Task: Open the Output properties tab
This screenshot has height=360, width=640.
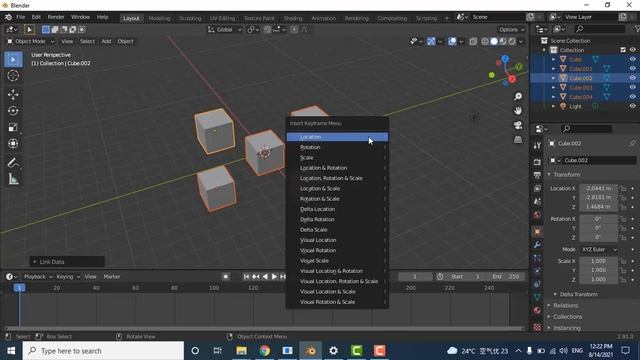Action: [x=537, y=175]
